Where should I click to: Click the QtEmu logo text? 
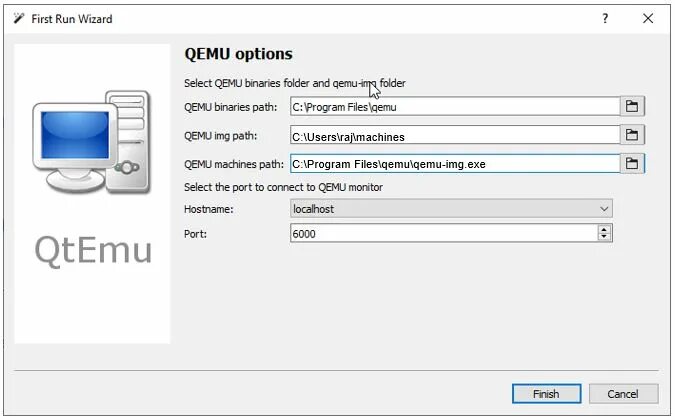click(93, 251)
